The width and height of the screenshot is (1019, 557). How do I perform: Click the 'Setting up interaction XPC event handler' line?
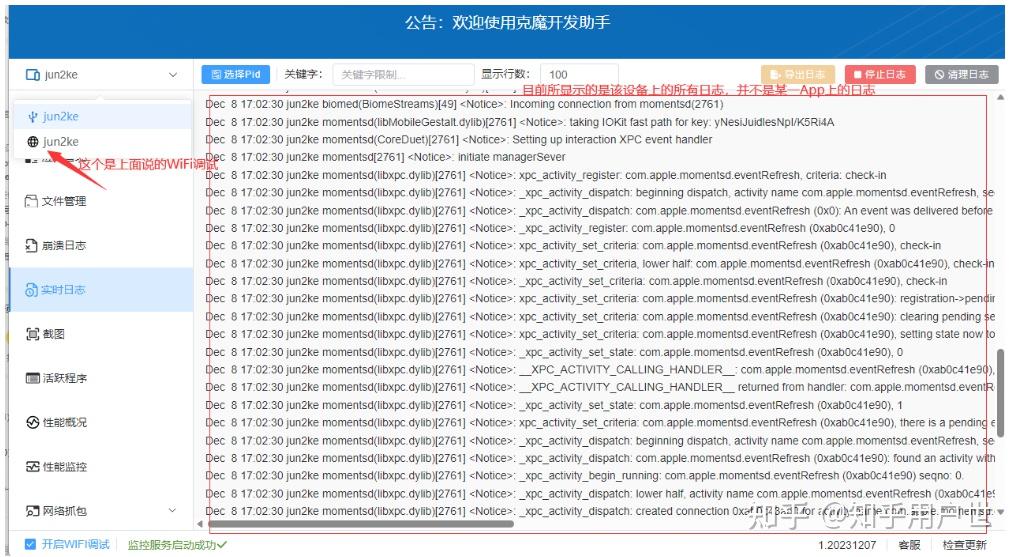pyautogui.click(x=459, y=140)
